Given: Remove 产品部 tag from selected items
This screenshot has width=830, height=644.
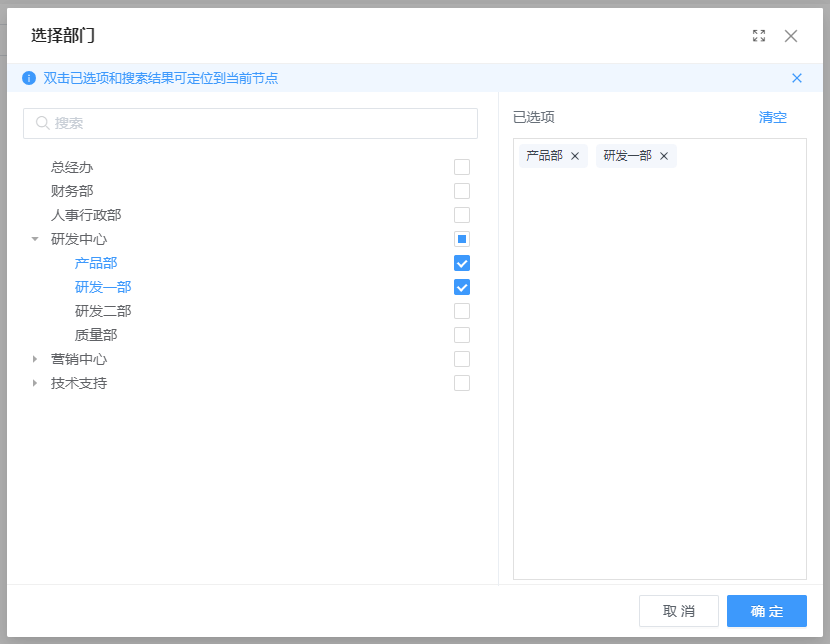Looking at the screenshot, I should (575, 156).
